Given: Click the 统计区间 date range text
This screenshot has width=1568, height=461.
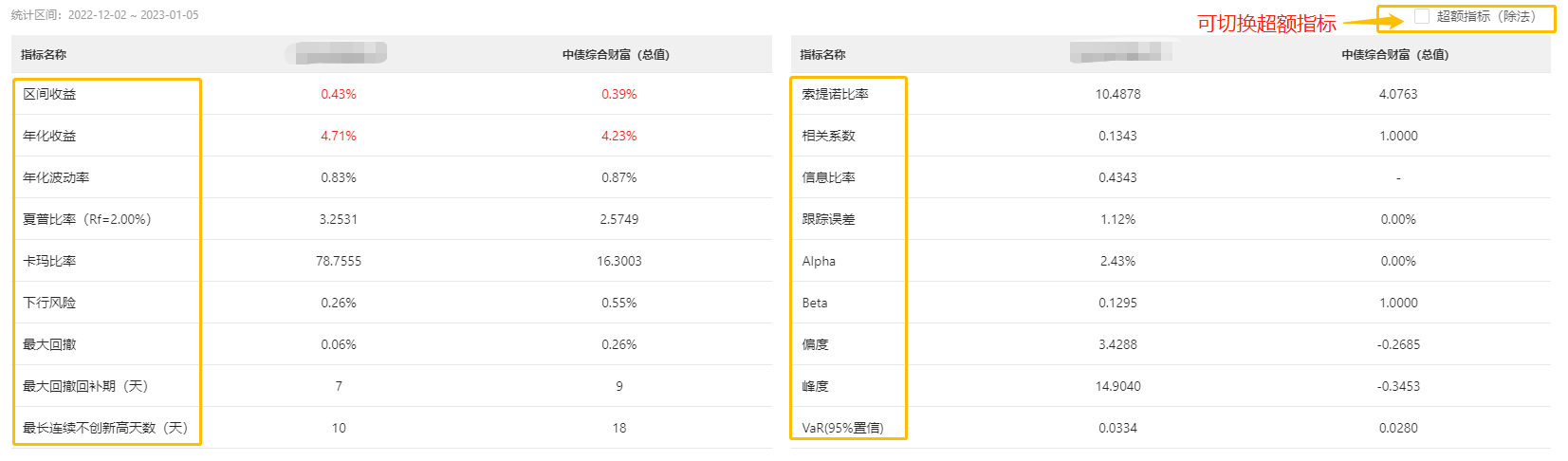Looking at the screenshot, I should click(104, 15).
